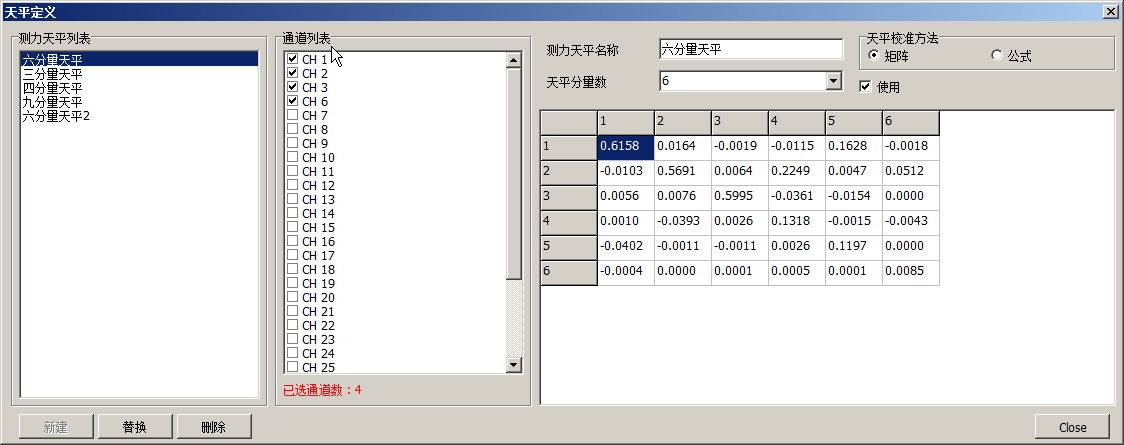Image resolution: width=1124 pixels, height=445 pixels.
Task: Select the 矩阵 calibration method radio
Action: click(874, 56)
